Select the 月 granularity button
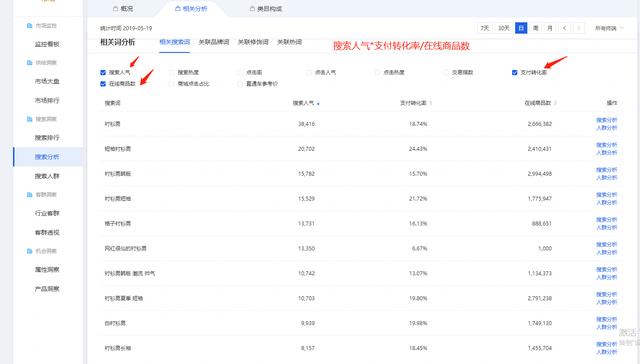The height and width of the screenshot is (364, 640). [550, 28]
